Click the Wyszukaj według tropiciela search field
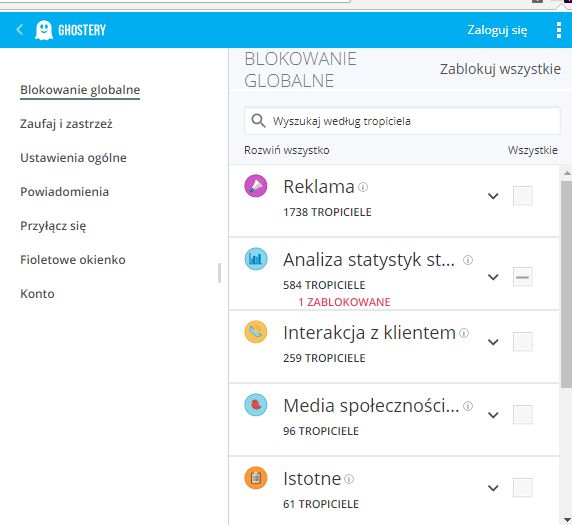This screenshot has height=525, width=572. [x=402, y=121]
